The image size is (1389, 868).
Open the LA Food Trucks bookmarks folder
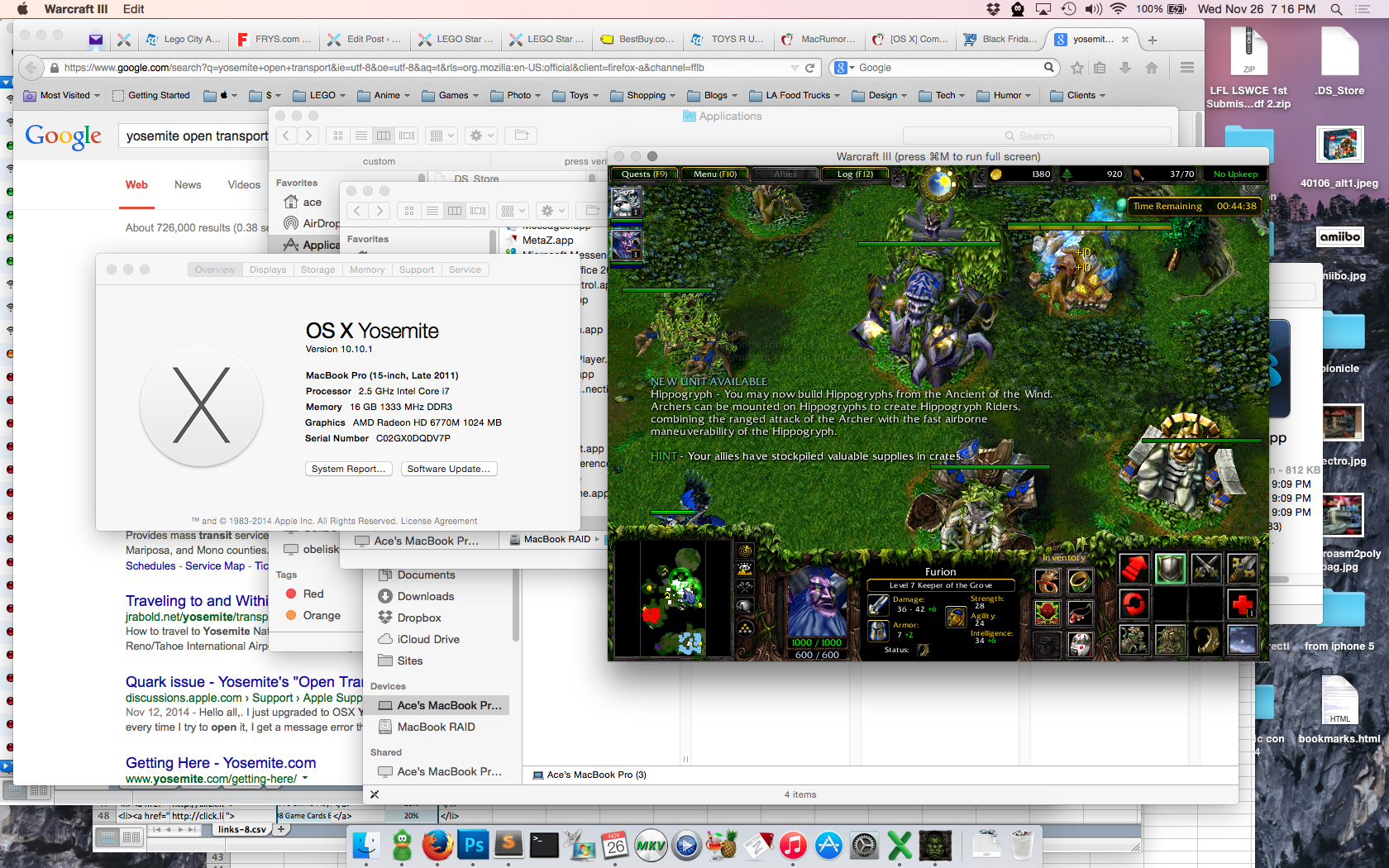[x=795, y=95]
